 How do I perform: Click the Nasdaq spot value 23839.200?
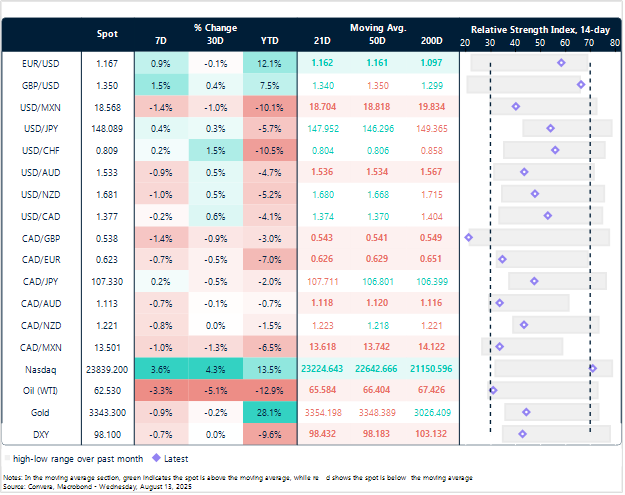(x=106, y=368)
